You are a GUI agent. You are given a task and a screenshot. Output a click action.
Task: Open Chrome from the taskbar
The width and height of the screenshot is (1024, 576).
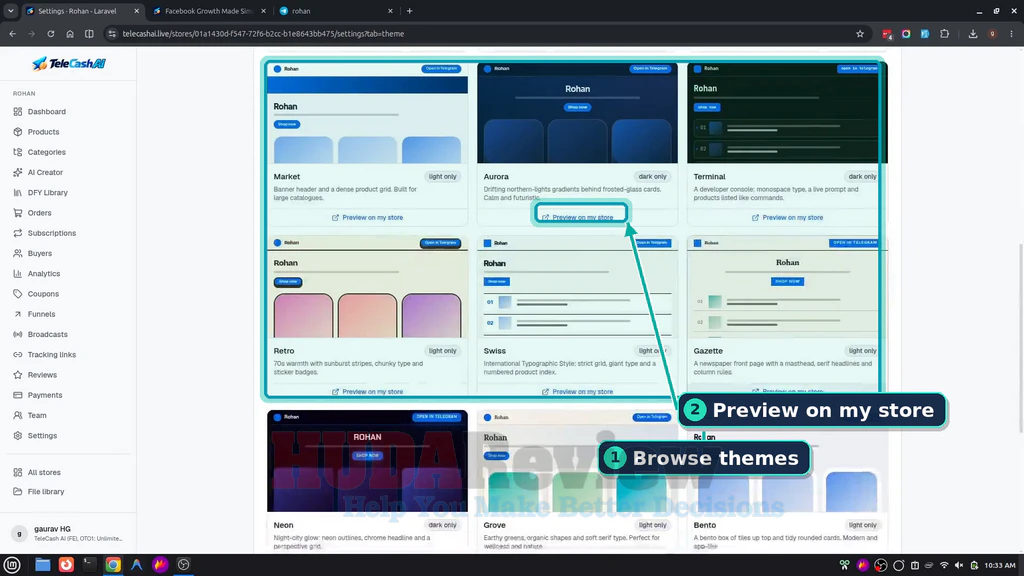113,564
